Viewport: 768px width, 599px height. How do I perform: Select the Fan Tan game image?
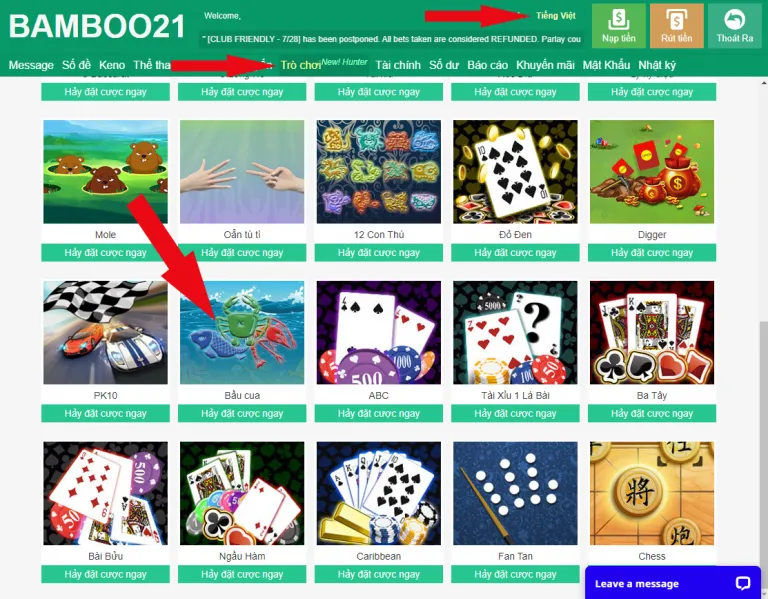pyautogui.click(x=515, y=493)
